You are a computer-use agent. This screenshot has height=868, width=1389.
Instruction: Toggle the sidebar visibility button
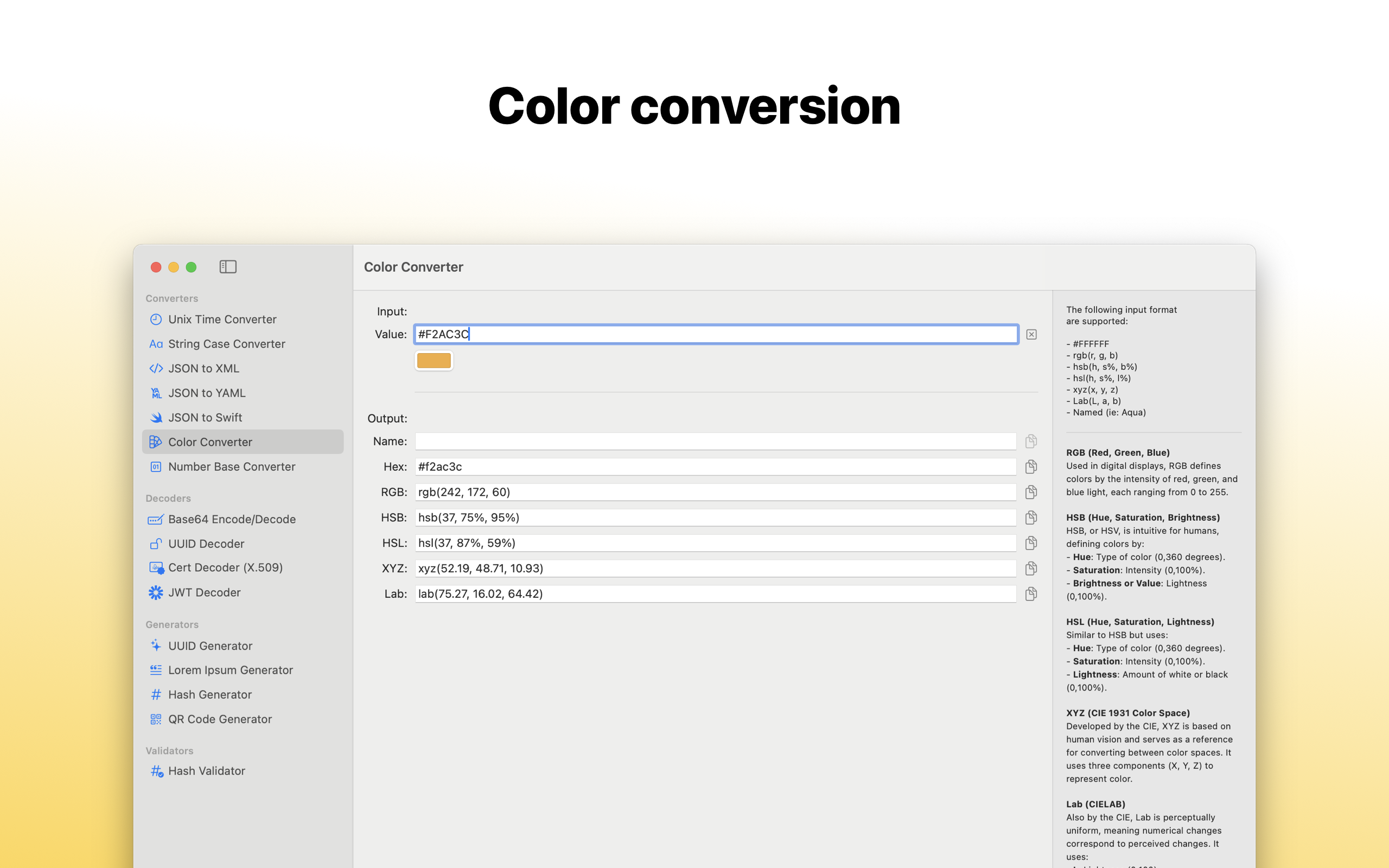[228, 267]
